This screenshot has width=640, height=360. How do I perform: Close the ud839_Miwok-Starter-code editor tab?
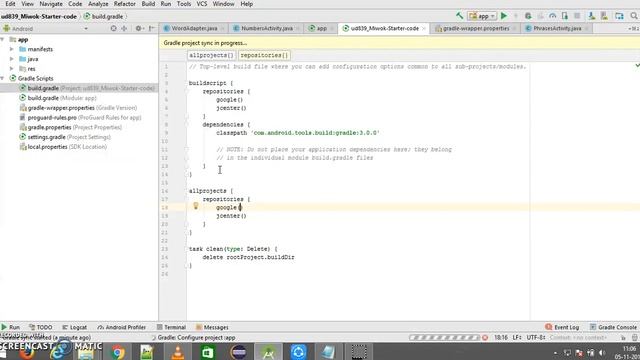pos(424,29)
